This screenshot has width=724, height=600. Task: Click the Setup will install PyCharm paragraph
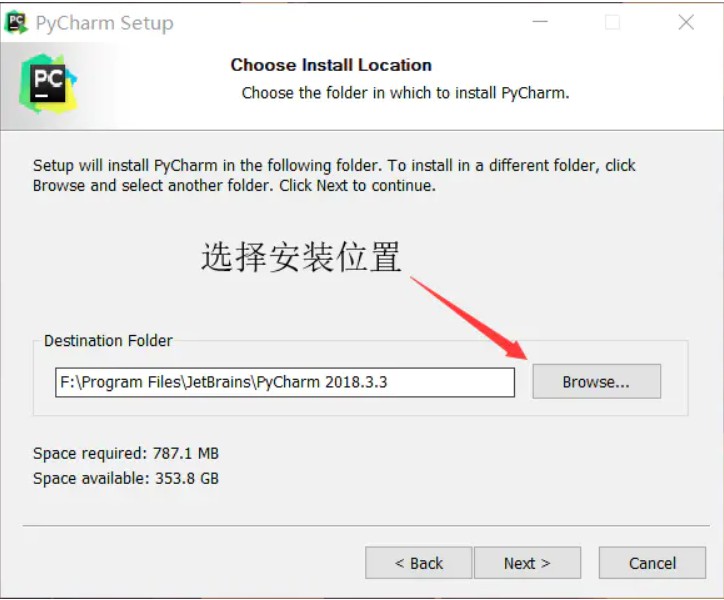[x=334, y=176]
